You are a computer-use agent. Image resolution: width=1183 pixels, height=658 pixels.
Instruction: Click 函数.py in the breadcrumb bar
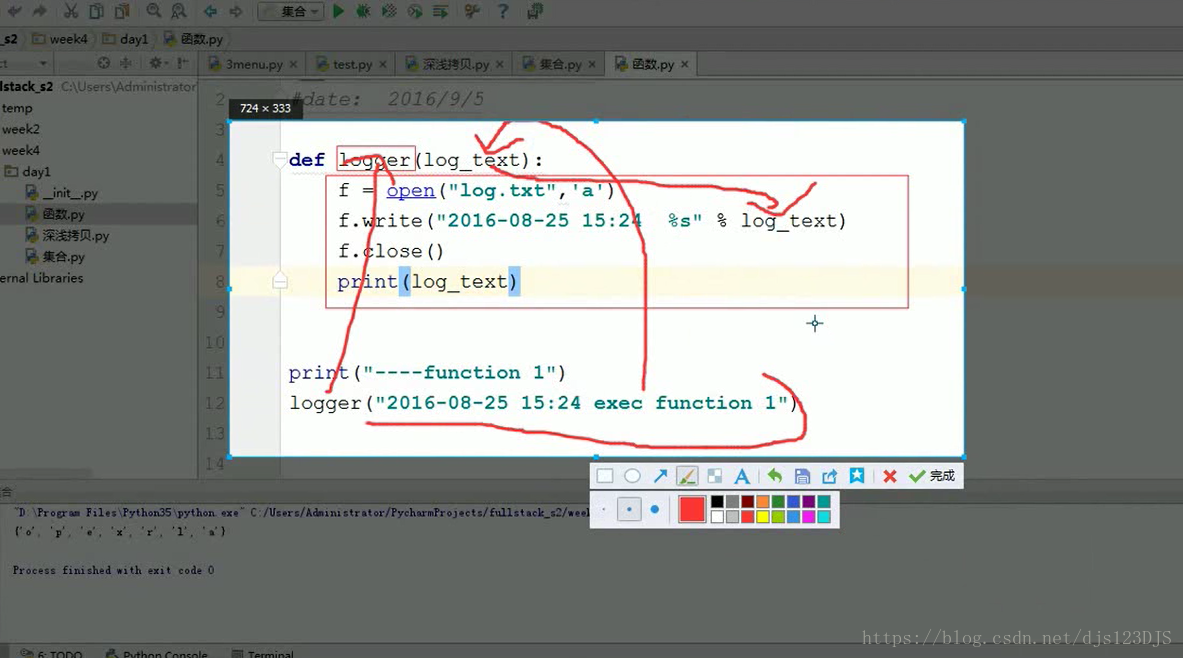[x=194, y=38]
